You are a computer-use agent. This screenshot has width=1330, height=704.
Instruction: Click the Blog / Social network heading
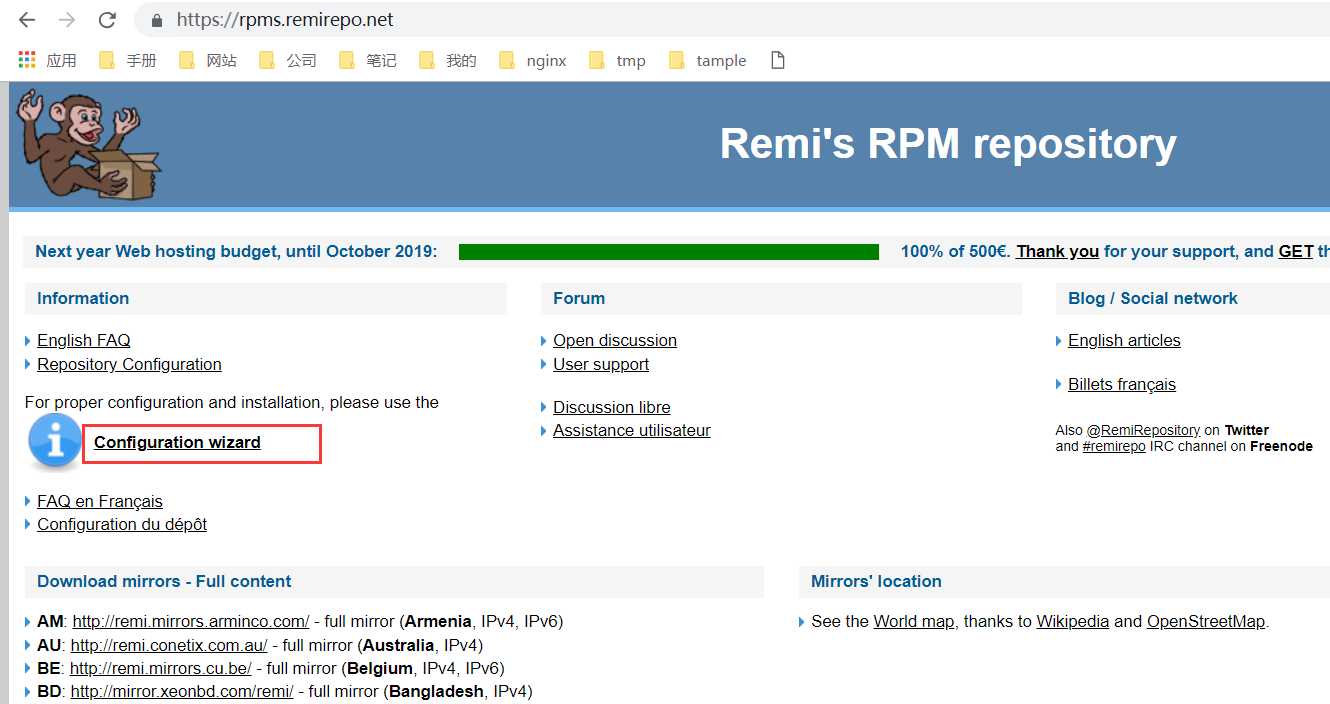(1153, 298)
